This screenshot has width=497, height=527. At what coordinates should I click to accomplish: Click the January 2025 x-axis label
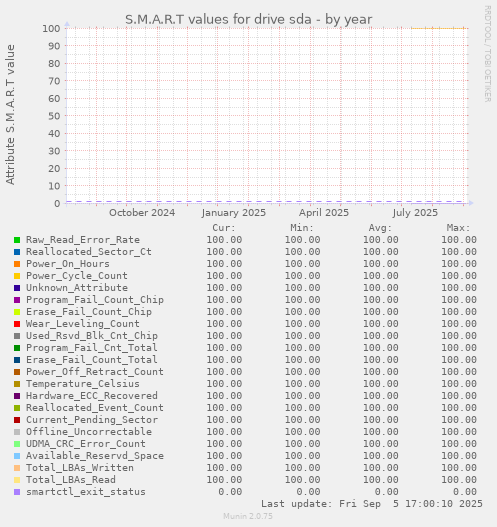(234, 213)
